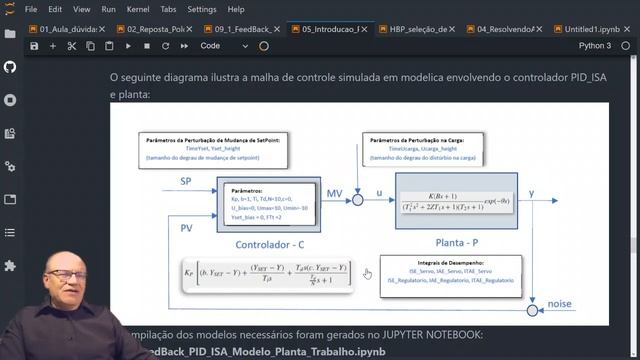
Task: Restart kernel and run all cells
Action: tap(184, 46)
